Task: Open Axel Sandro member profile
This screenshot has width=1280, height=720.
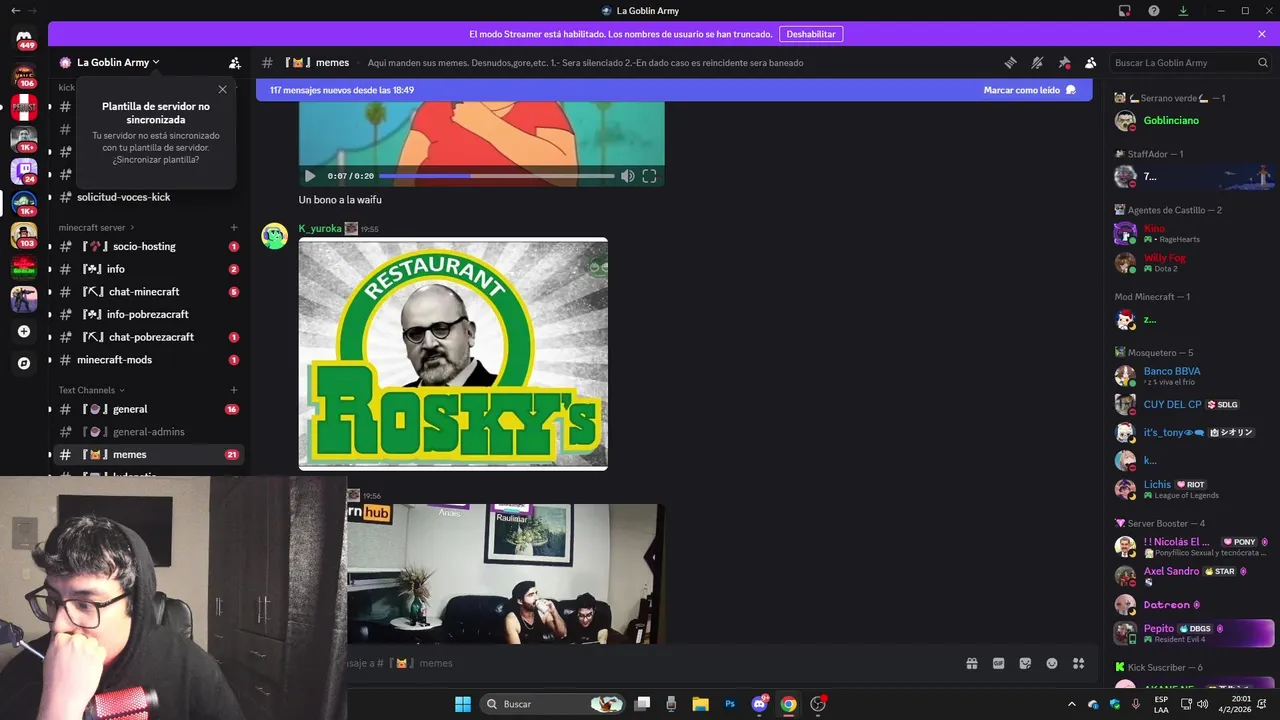Action: [x=1190, y=576]
